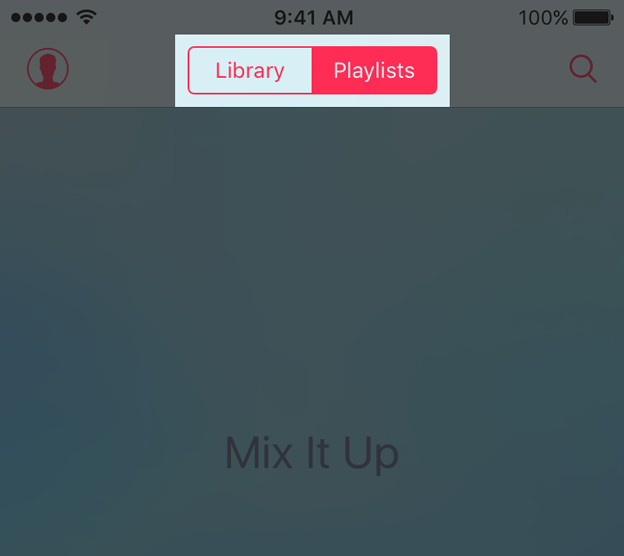Viewport: 624px width, 556px height.
Task: Click empty navigation bar space beside profile icon
Action: point(121,70)
